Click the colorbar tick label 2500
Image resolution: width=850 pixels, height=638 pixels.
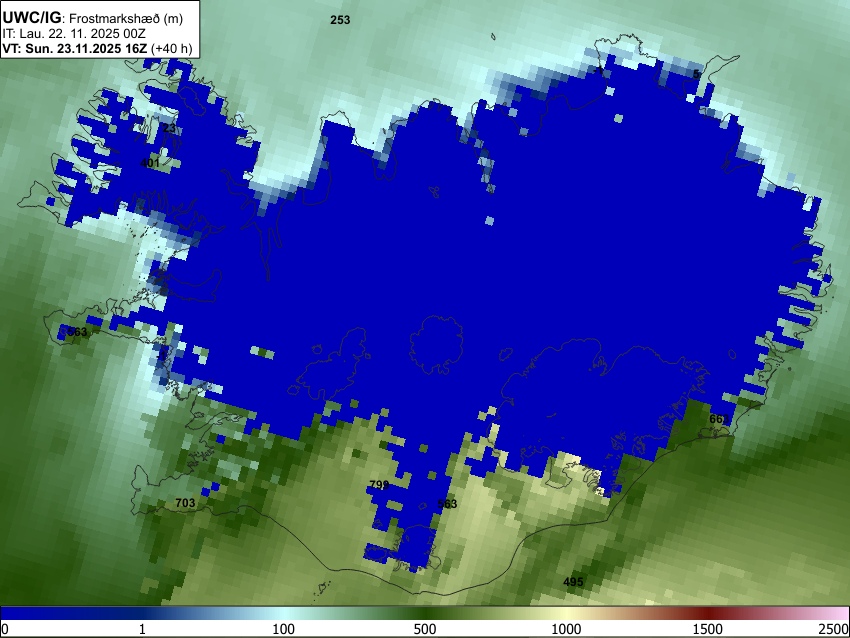tap(834, 629)
